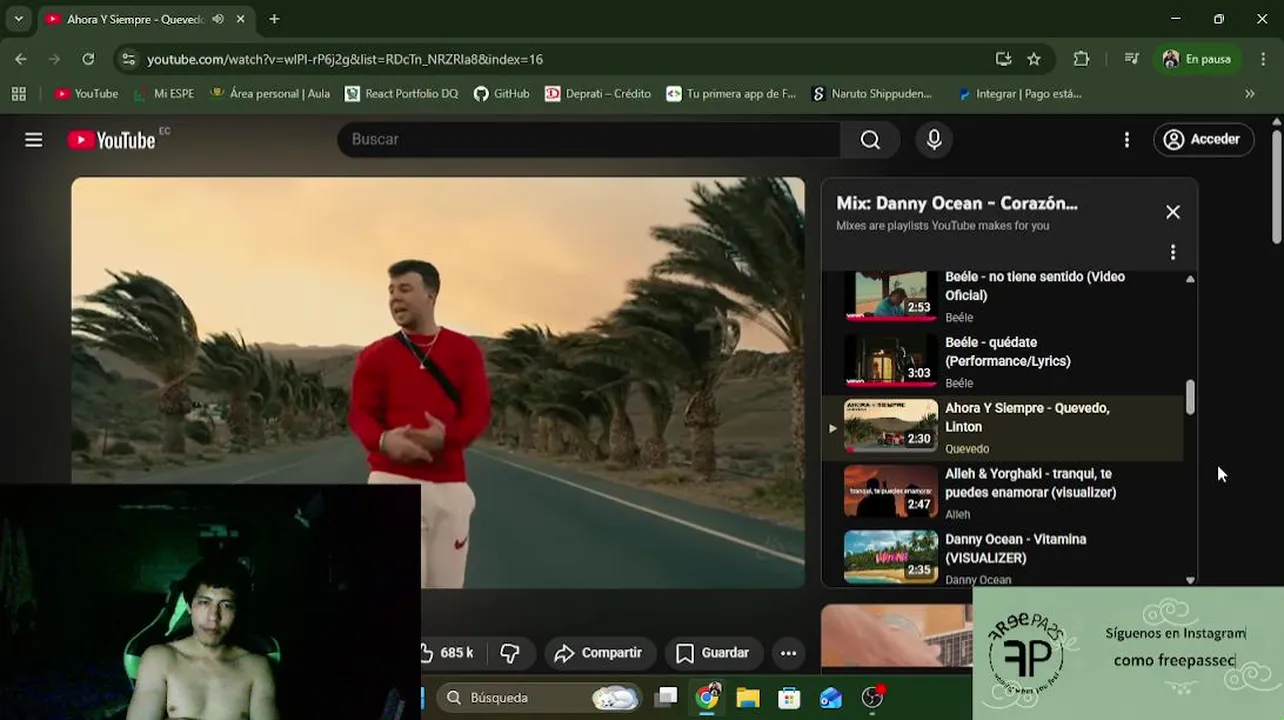Open the Chrome extensions puzzle icon
The height and width of the screenshot is (720, 1284).
tap(1081, 59)
